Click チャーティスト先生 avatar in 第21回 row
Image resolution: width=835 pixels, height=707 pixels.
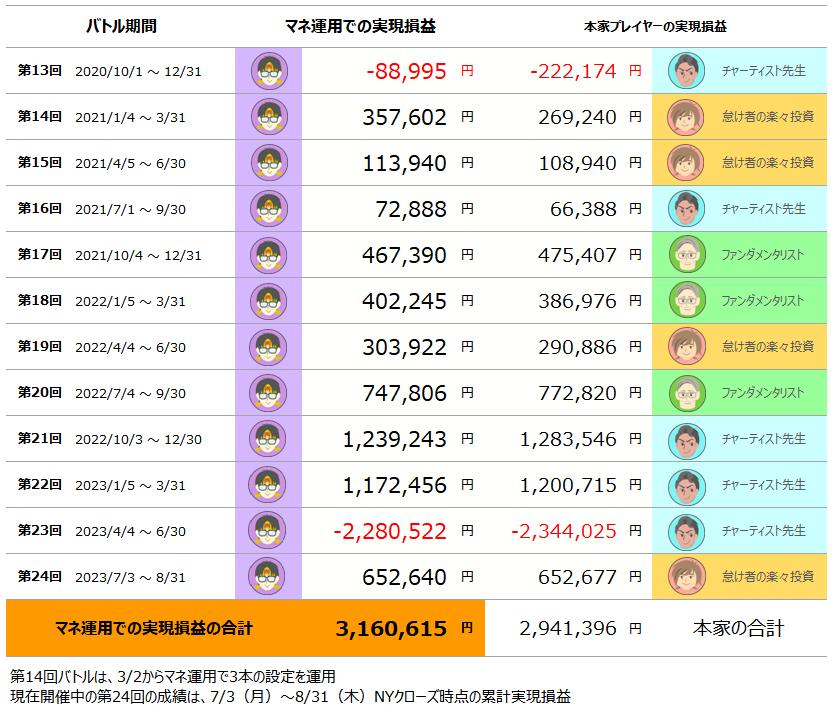click(687, 441)
